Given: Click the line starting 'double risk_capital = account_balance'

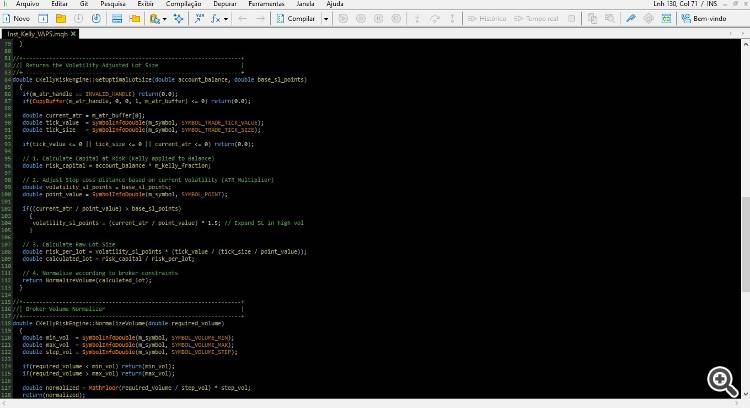Looking at the screenshot, I should (116, 165).
